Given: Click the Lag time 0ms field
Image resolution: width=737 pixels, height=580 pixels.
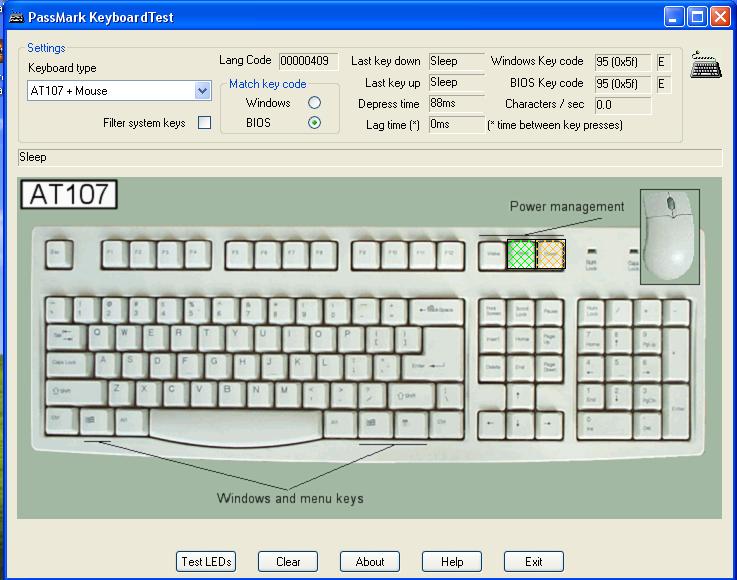Looking at the screenshot, I should click(456, 125).
